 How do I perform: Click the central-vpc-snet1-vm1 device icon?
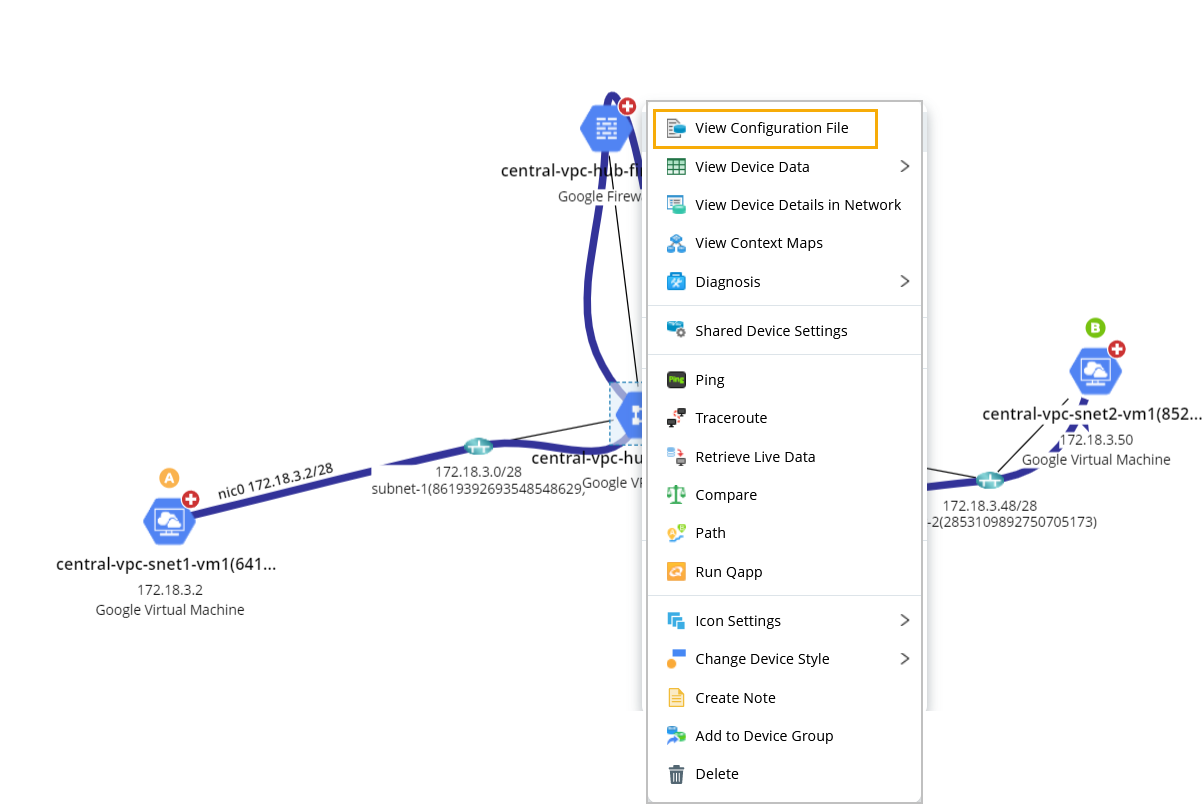coord(171,520)
